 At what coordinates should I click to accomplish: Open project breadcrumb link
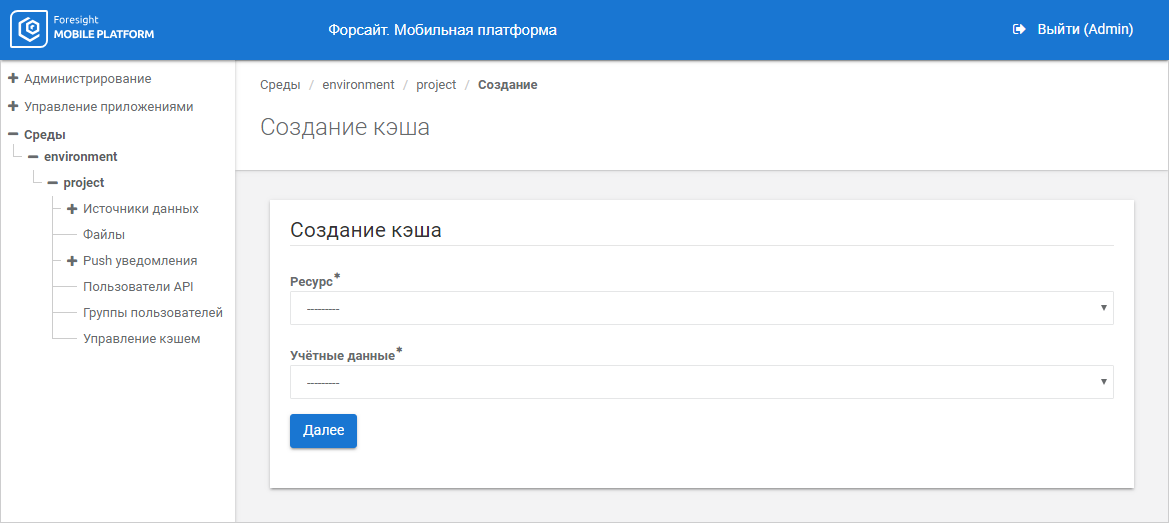tap(436, 85)
